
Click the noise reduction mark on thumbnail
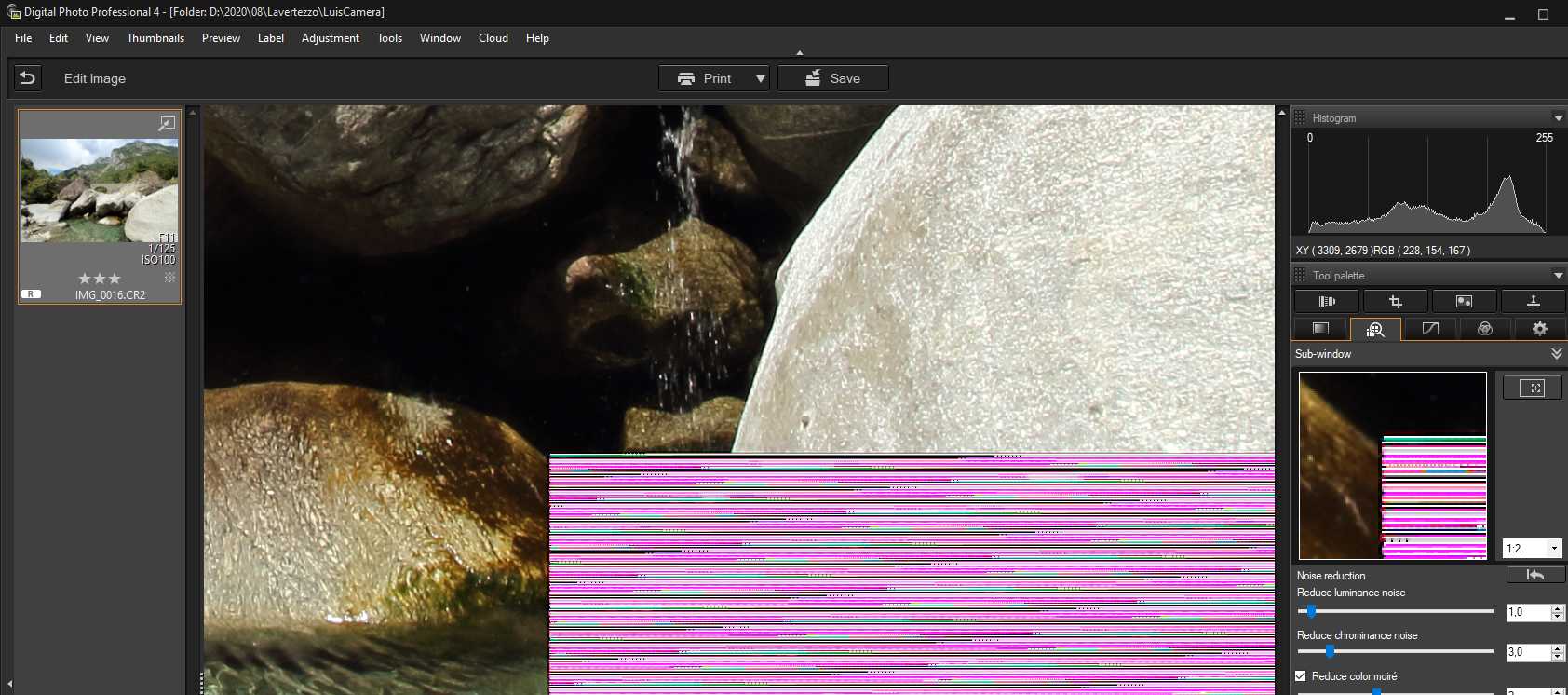point(169,278)
